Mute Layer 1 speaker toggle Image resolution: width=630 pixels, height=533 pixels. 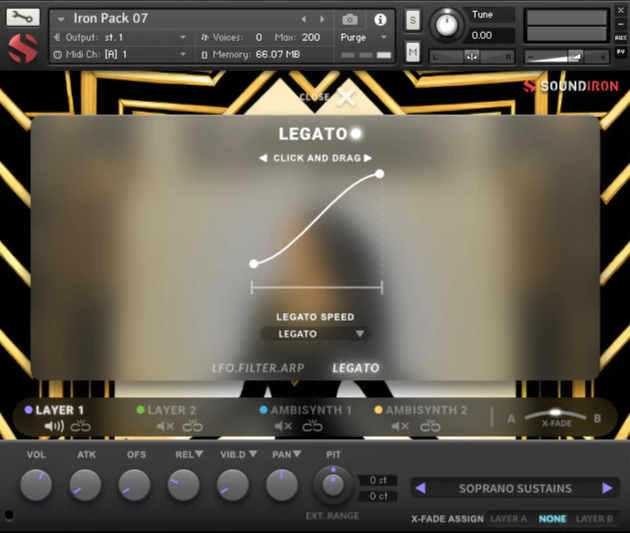click(54, 427)
